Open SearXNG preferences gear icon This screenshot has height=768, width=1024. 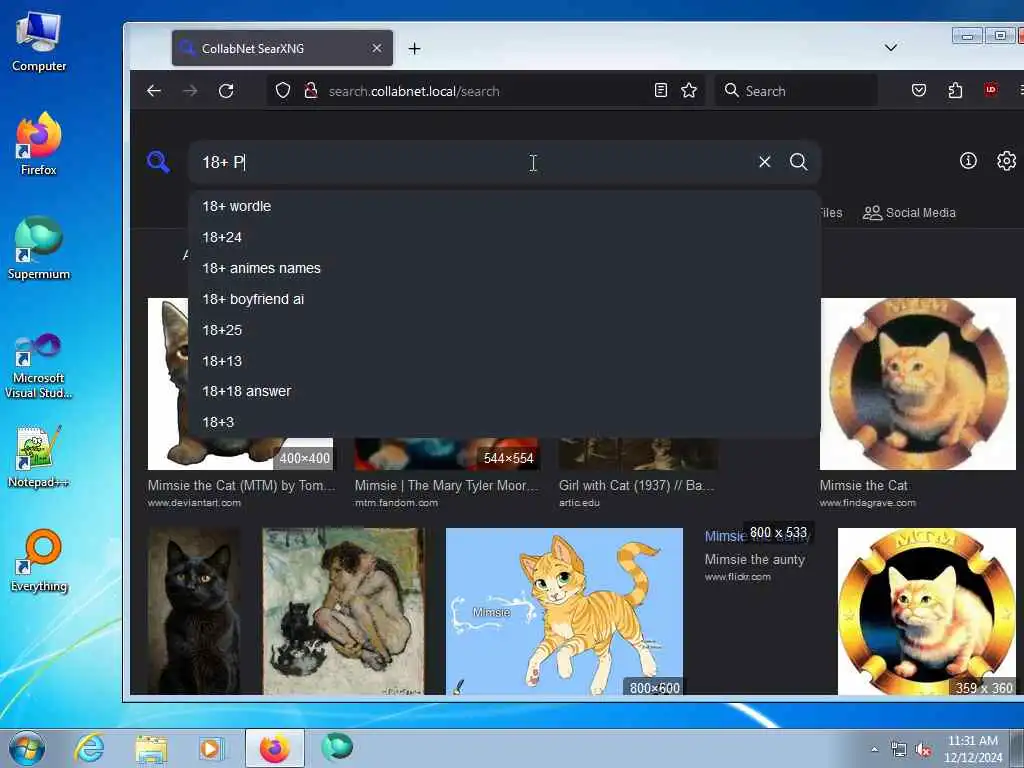pyautogui.click(x=1006, y=161)
